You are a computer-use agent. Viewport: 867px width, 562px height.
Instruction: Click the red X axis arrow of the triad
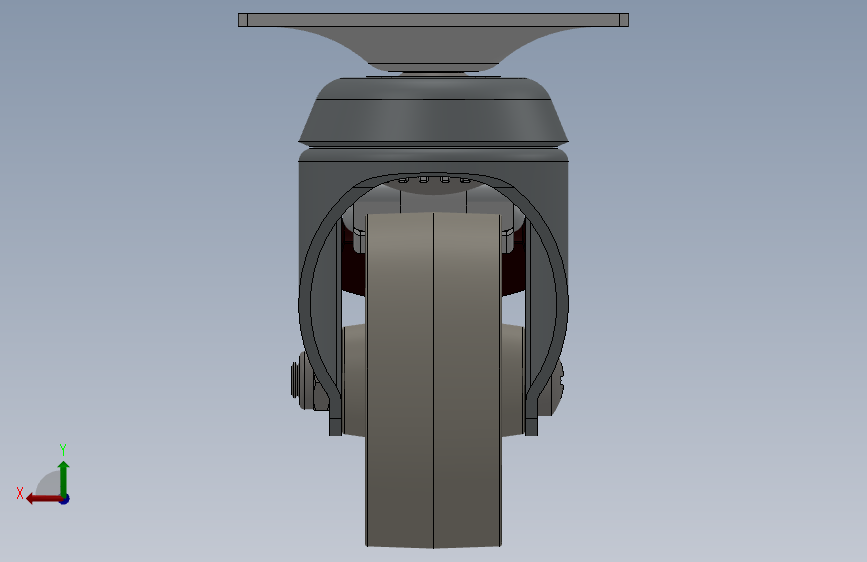[43, 499]
